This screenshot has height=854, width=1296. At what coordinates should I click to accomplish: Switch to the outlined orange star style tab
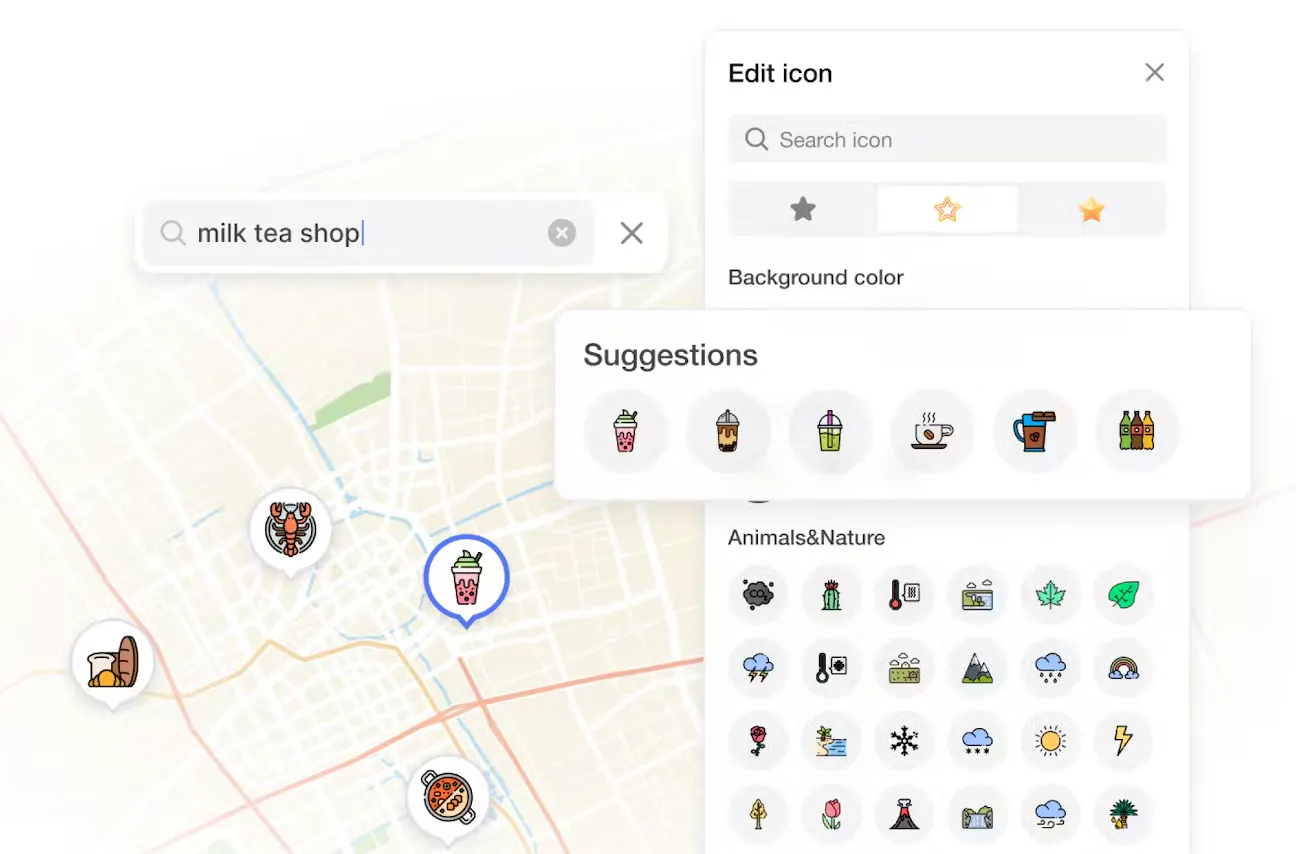(x=947, y=209)
